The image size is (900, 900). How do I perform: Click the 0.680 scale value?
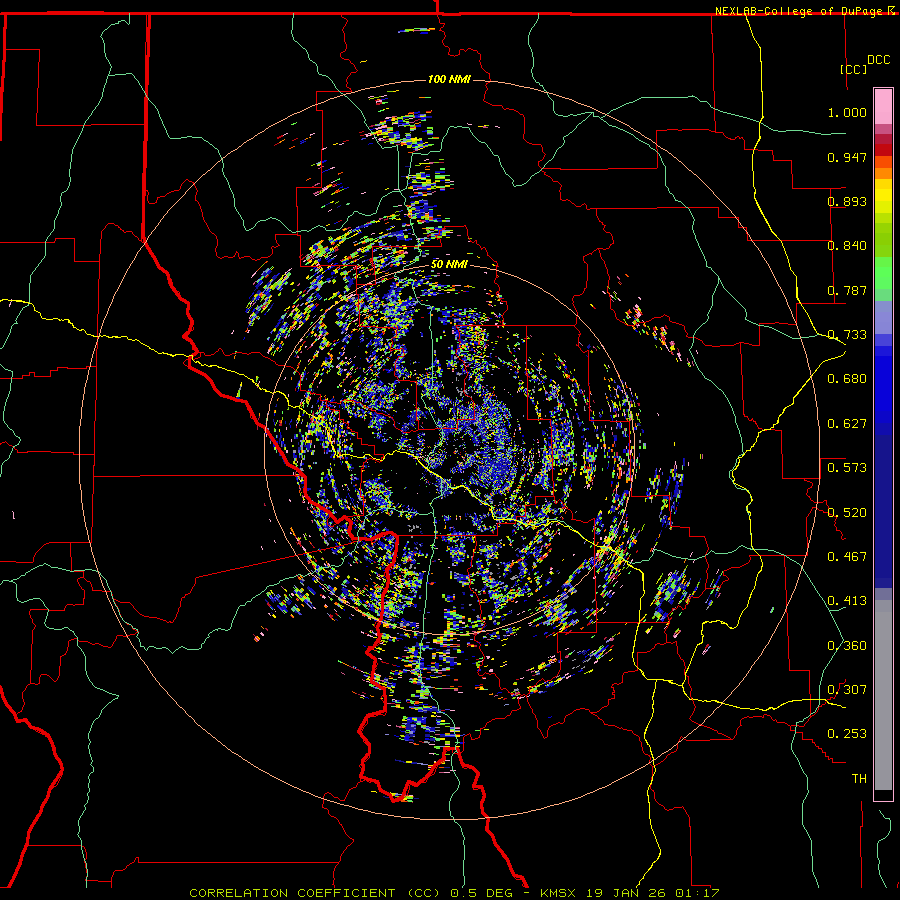point(847,379)
